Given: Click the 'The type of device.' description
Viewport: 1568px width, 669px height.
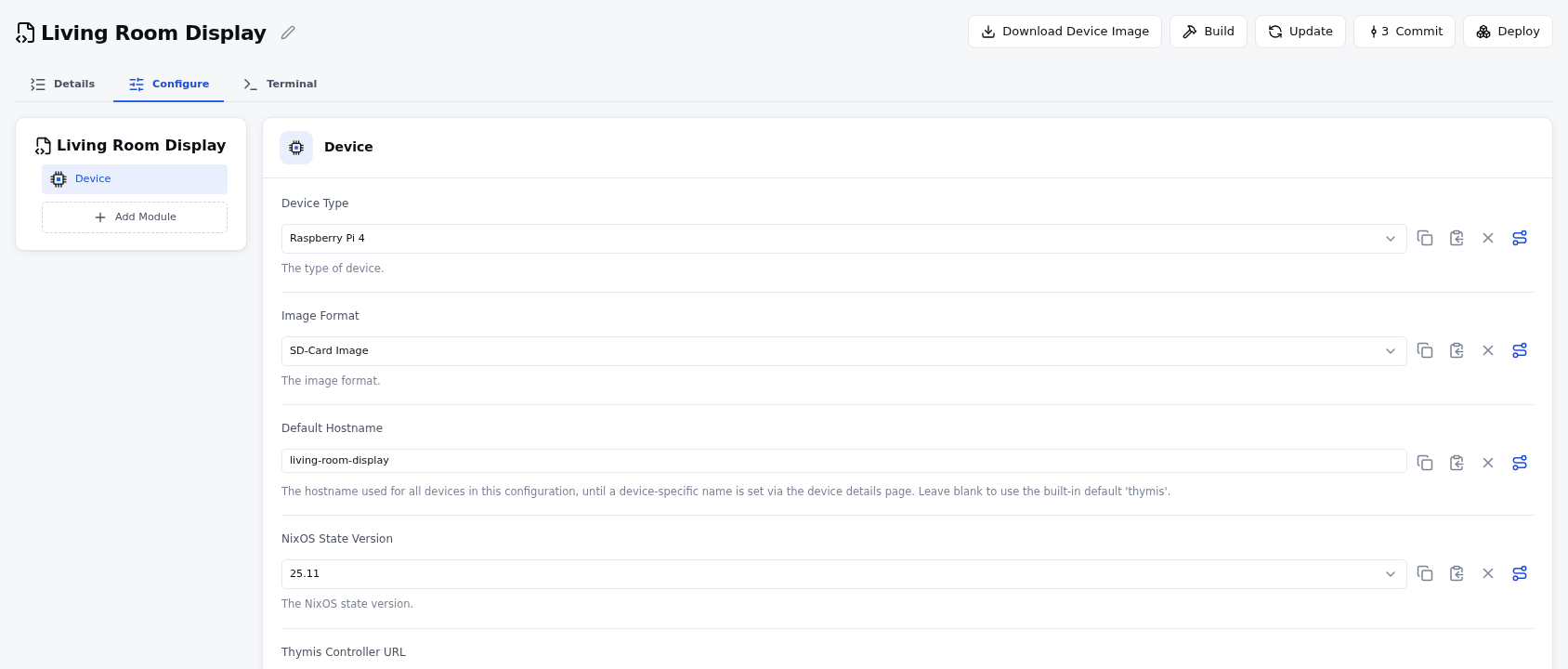Looking at the screenshot, I should 333,269.
